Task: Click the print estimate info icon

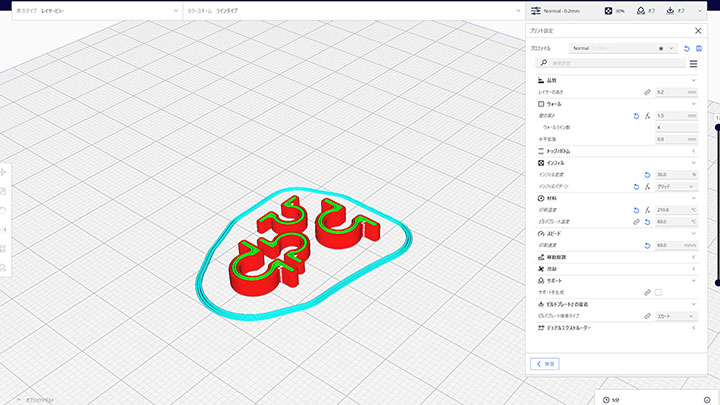Action: (x=707, y=400)
